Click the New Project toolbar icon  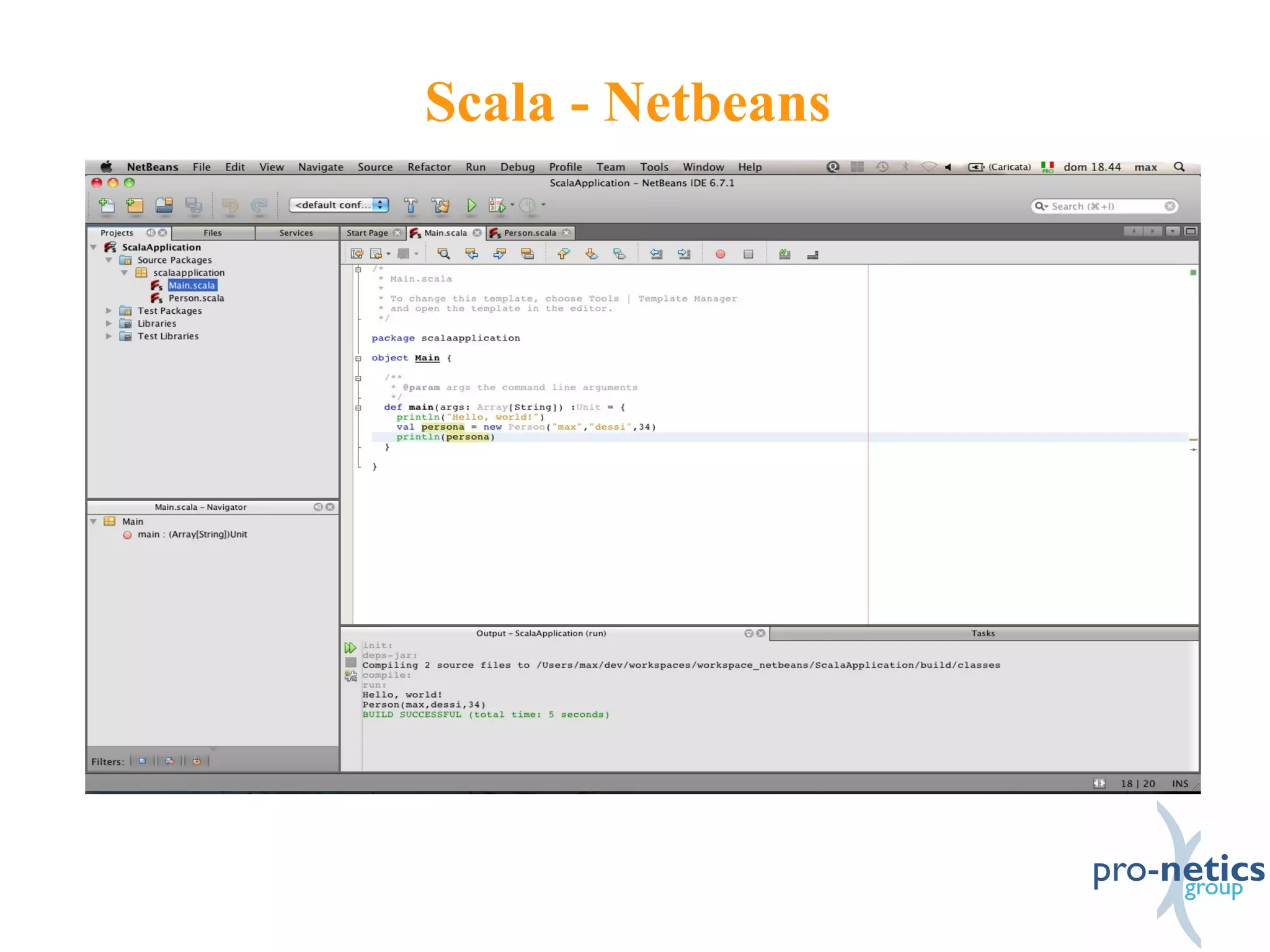(x=135, y=205)
